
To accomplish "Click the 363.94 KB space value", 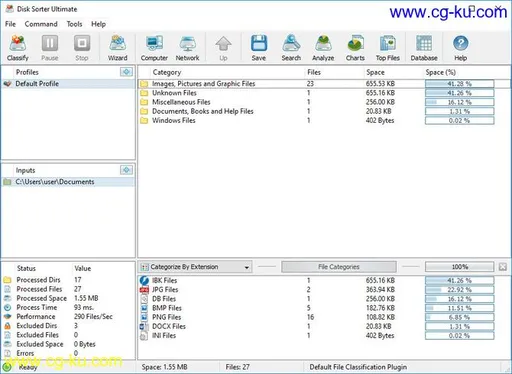I will click(x=380, y=290).
